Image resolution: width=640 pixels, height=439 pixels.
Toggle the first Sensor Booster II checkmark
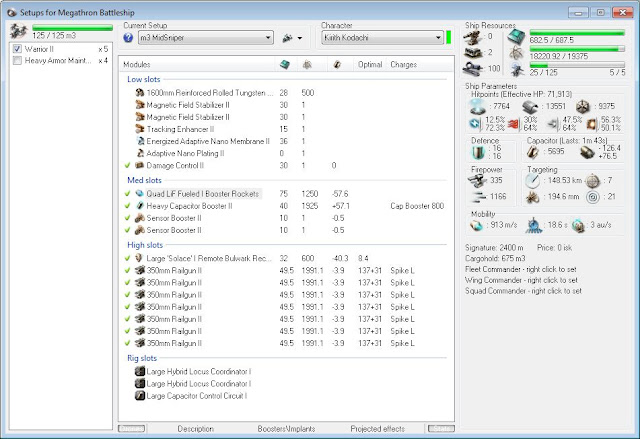128,218
